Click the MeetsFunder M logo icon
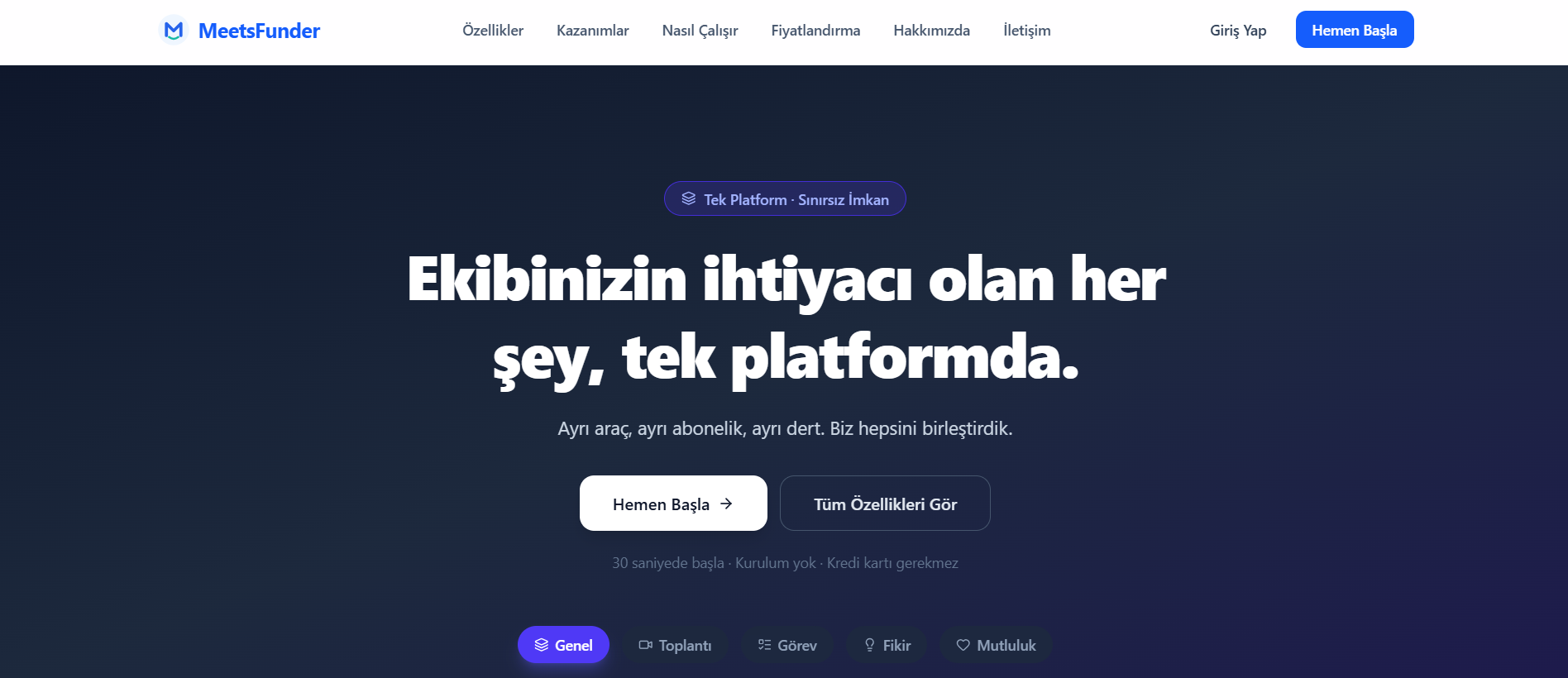The width and height of the screenshot is (1568, 678). click(174, 31)
